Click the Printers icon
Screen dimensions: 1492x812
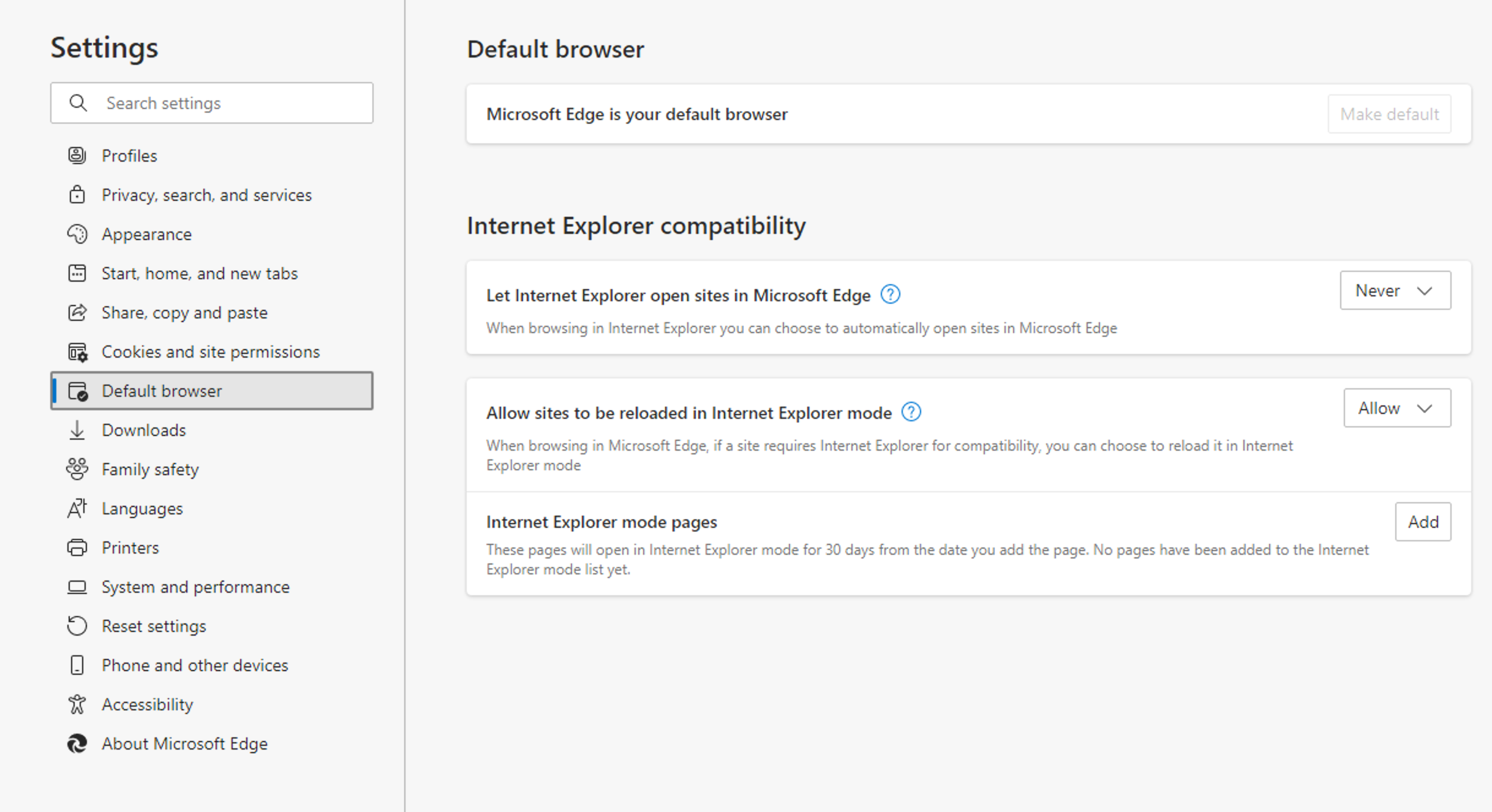coord(77,547)
